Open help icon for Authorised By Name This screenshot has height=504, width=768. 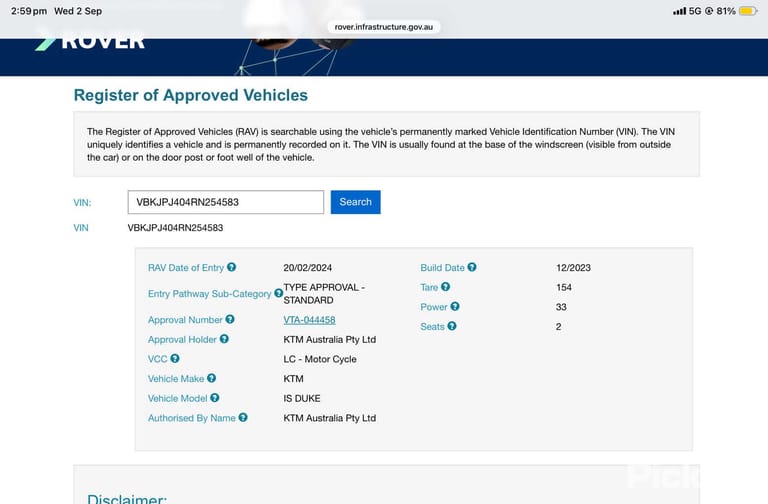243,417
